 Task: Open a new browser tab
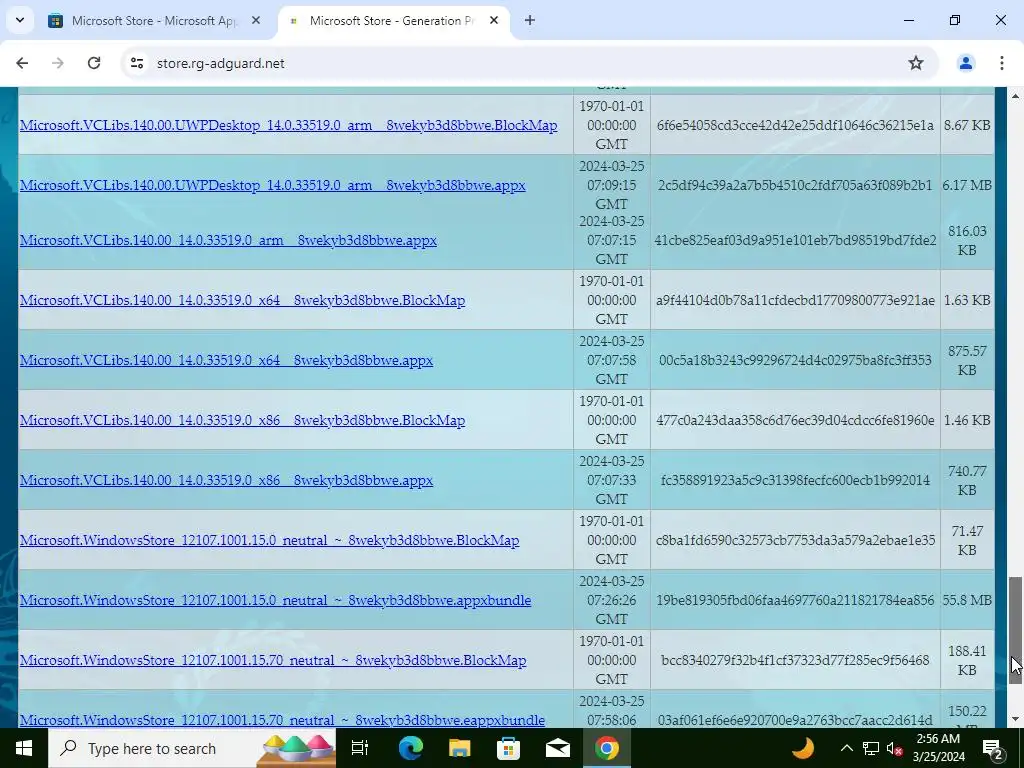click(530, 20)
